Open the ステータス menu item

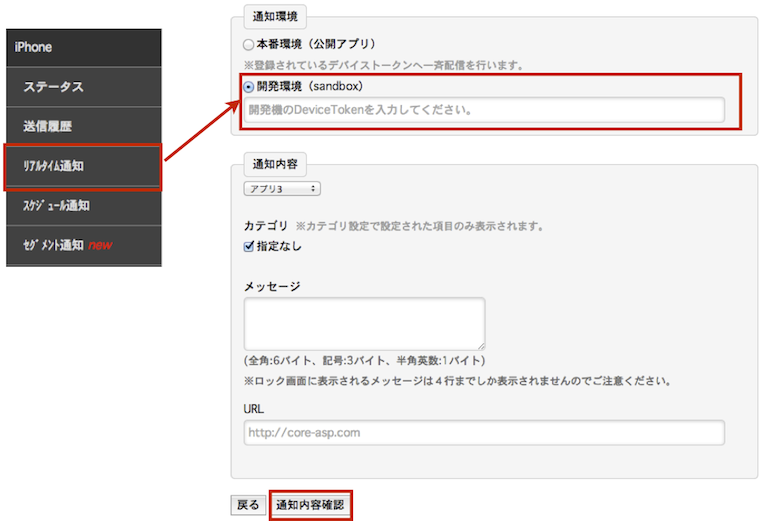[x=84, y=87]
